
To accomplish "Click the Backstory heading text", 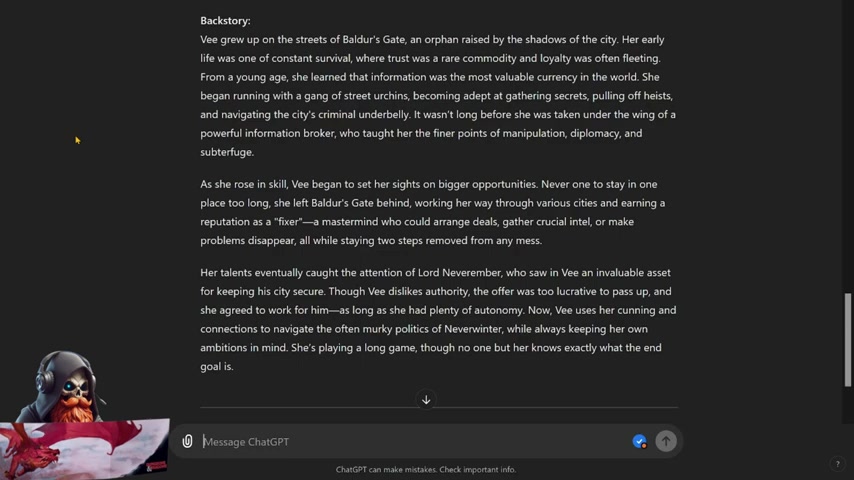I will (225, 21).
